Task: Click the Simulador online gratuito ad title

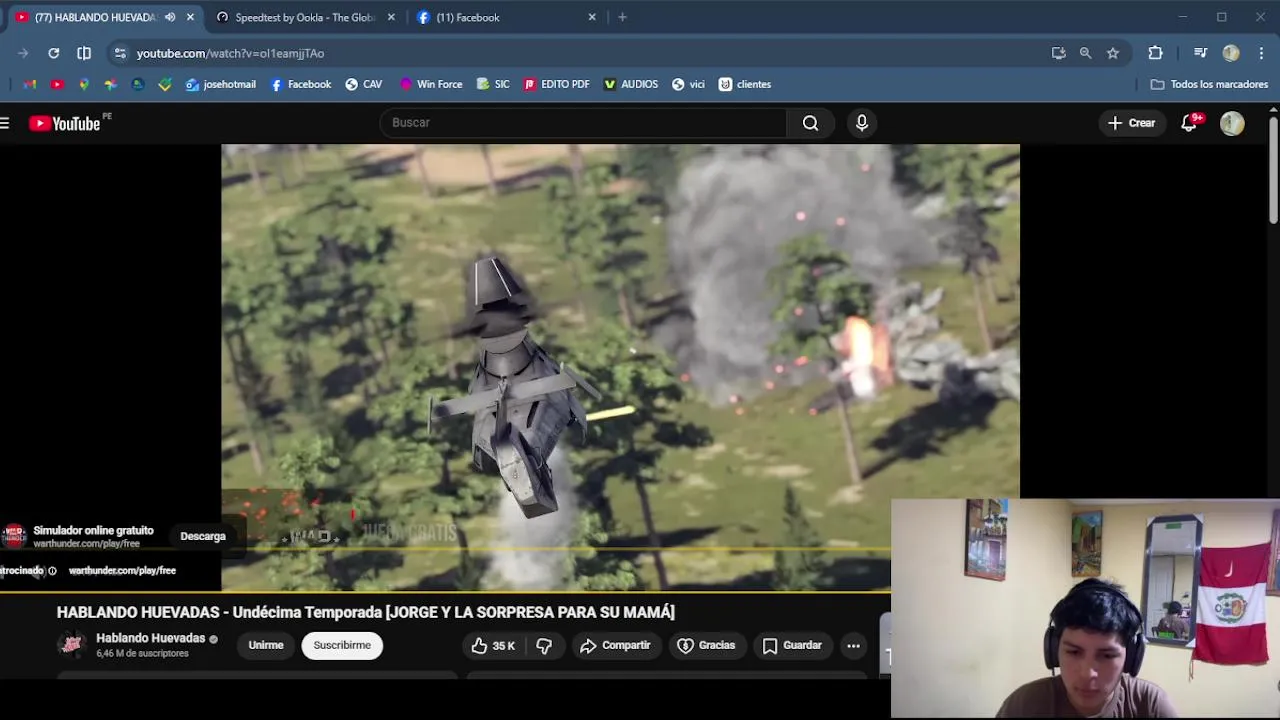Action: click(93, 531)
